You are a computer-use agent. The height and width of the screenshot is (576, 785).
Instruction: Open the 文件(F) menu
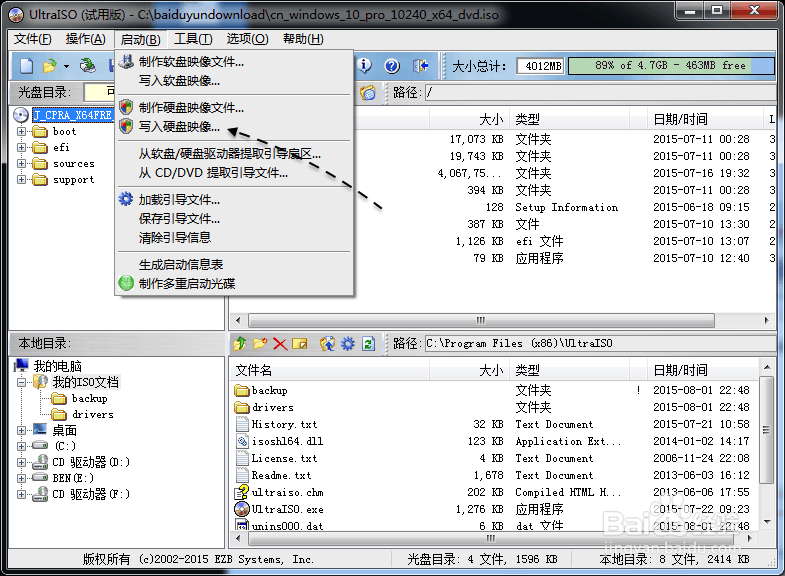(33, 39)
